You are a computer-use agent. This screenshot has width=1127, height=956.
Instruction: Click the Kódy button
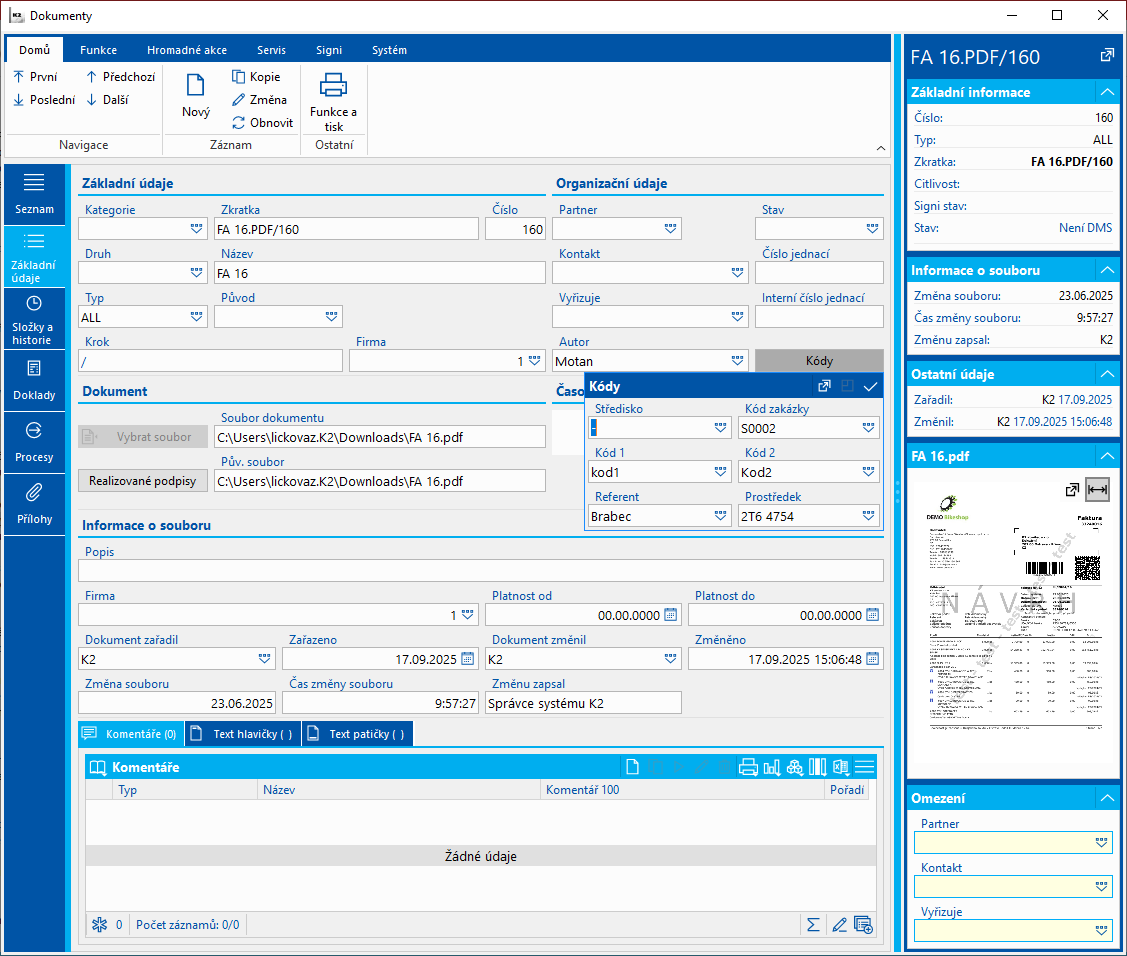[x=818, y=361]
